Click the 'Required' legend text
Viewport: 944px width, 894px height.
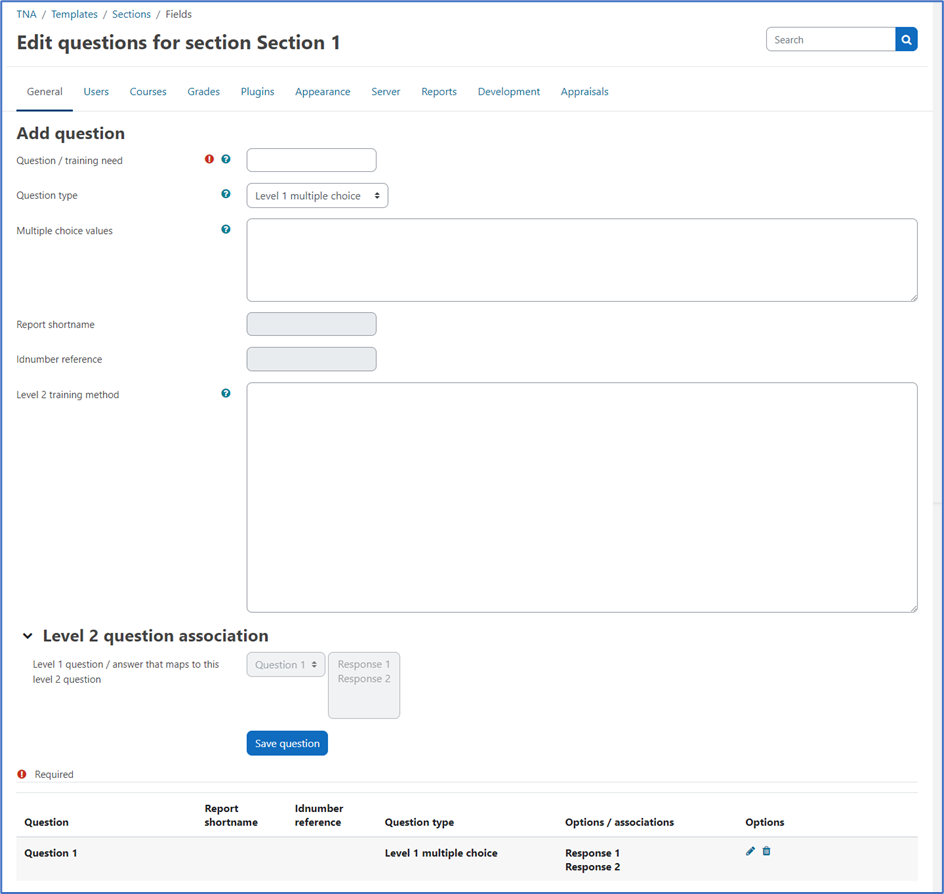pos(54,774)
